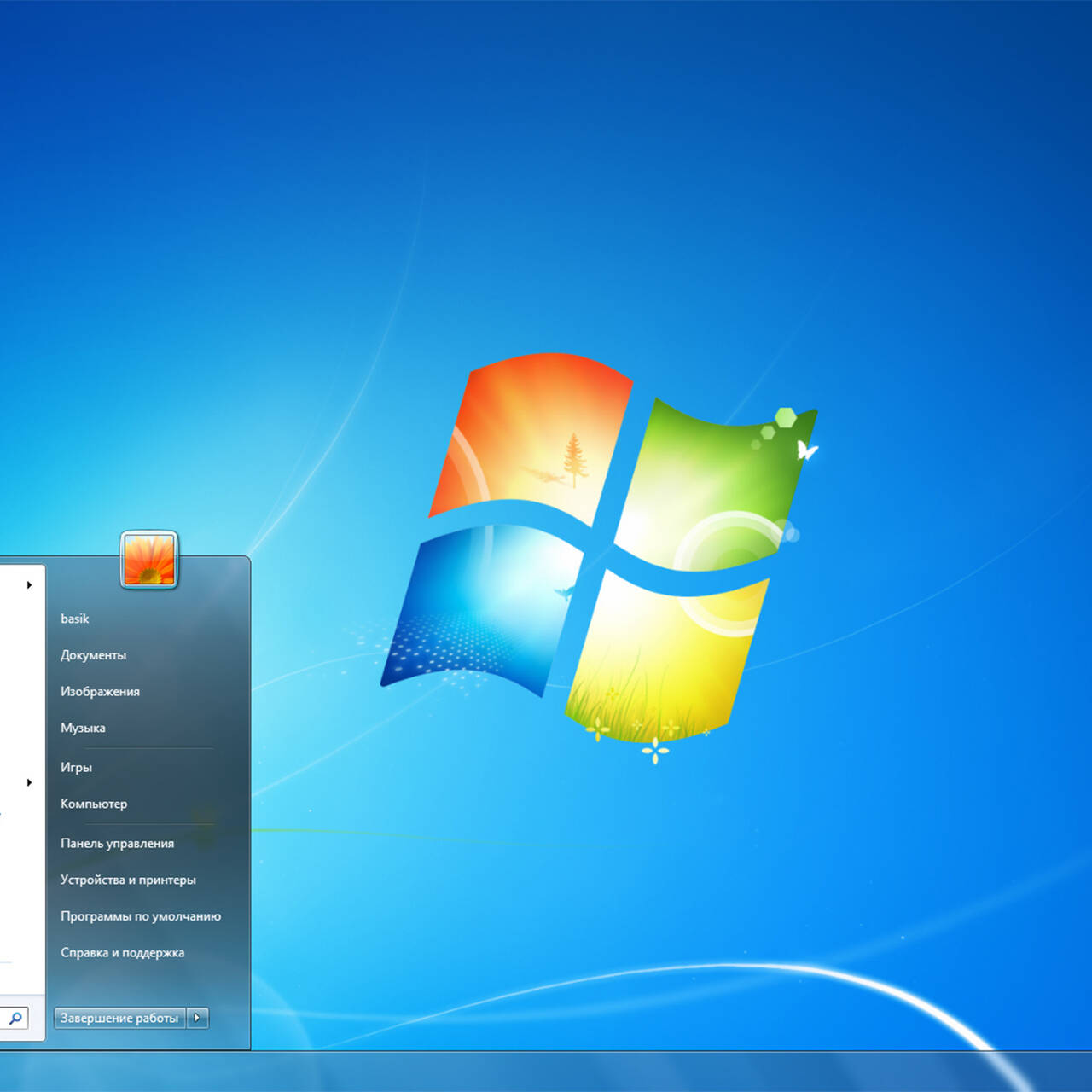Open the basik personal folder

pyautogui.click(x=75, y=619)
